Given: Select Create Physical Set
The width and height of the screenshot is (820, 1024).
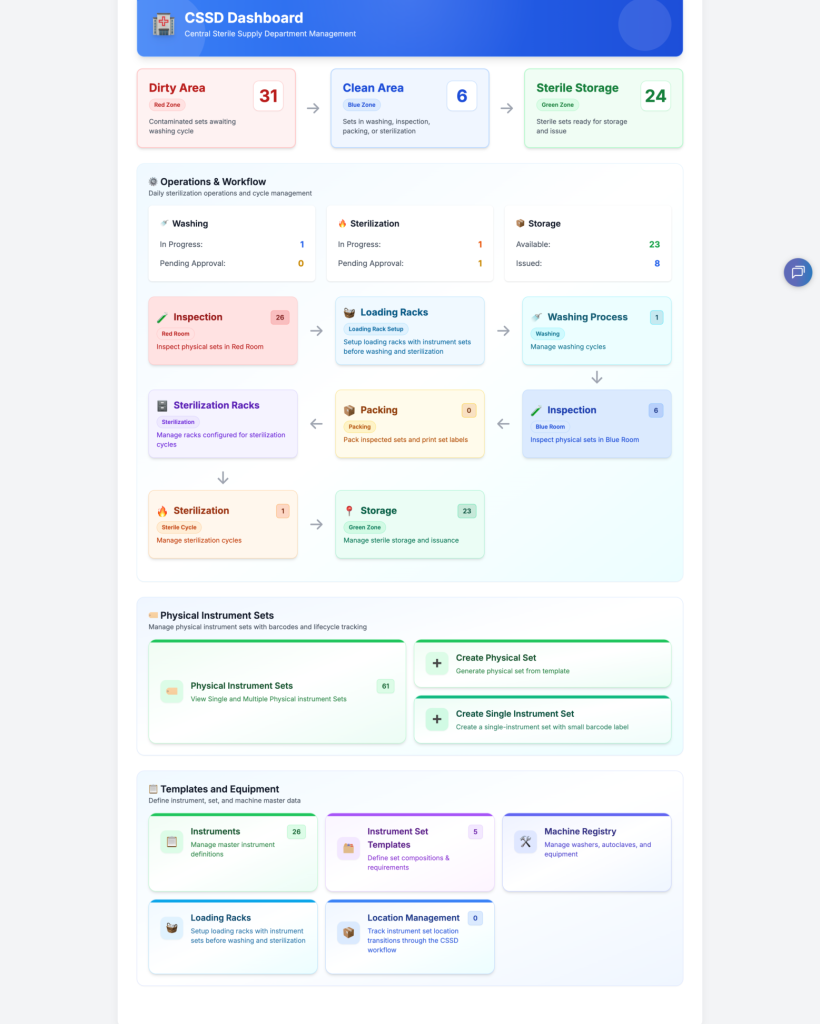Looking at the screenshot, I should point(543,664).
